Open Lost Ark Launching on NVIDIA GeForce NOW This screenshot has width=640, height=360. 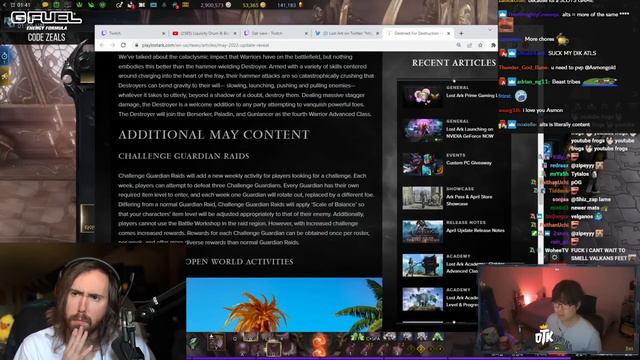pos(470,133)
